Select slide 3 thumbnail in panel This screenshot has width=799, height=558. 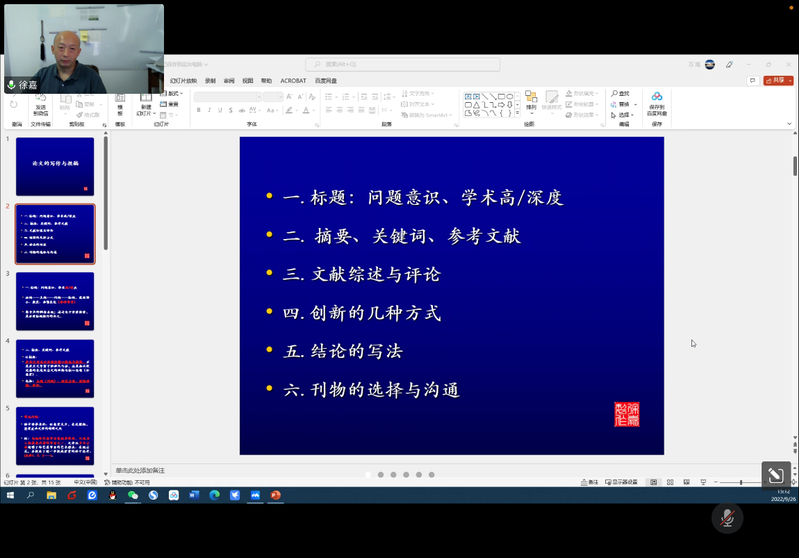(x=55, y=300)
